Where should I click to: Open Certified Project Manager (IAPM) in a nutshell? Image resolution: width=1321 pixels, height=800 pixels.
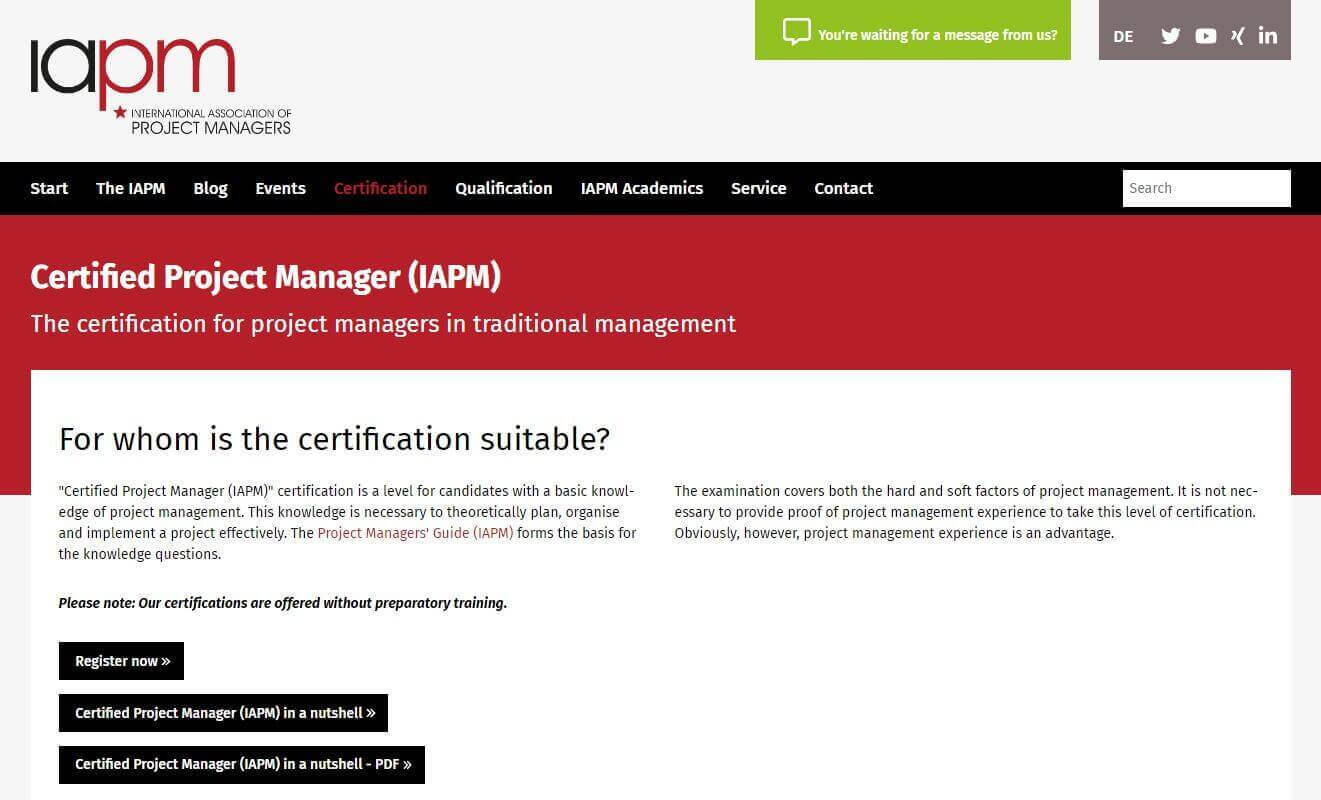click(223, 713)
